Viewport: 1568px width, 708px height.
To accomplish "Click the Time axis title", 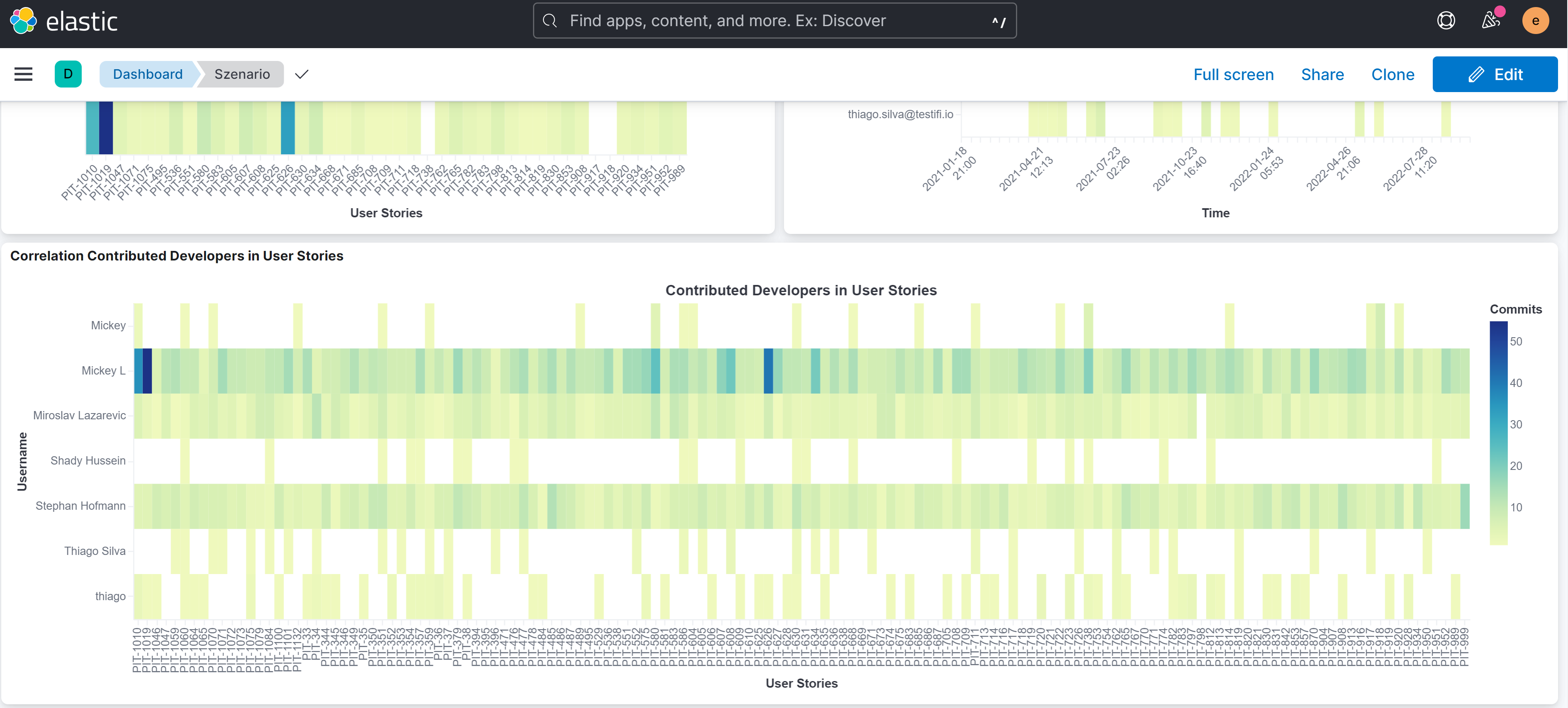I will click(x=1215, y=213).
